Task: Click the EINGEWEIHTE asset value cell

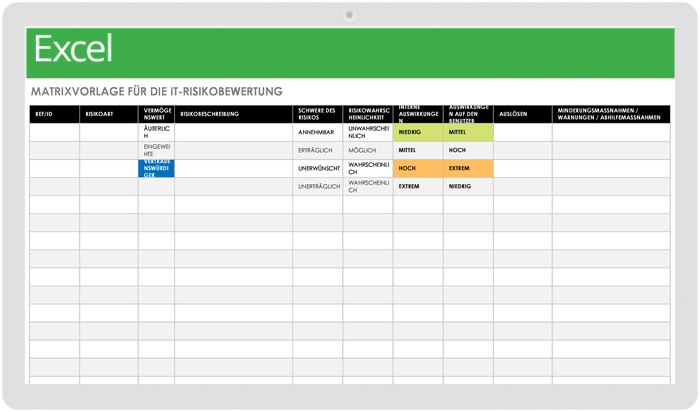Action: click(156, 150)
